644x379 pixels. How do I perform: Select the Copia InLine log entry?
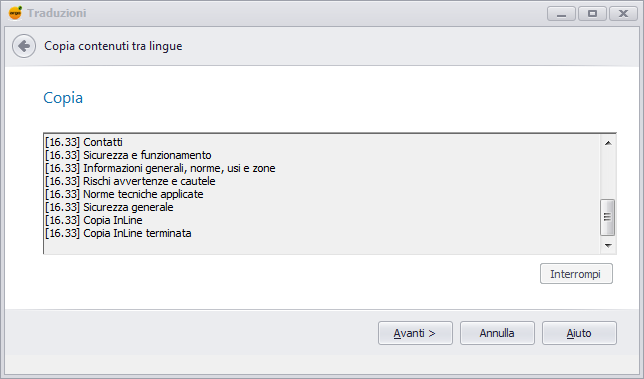coord(94,220)
